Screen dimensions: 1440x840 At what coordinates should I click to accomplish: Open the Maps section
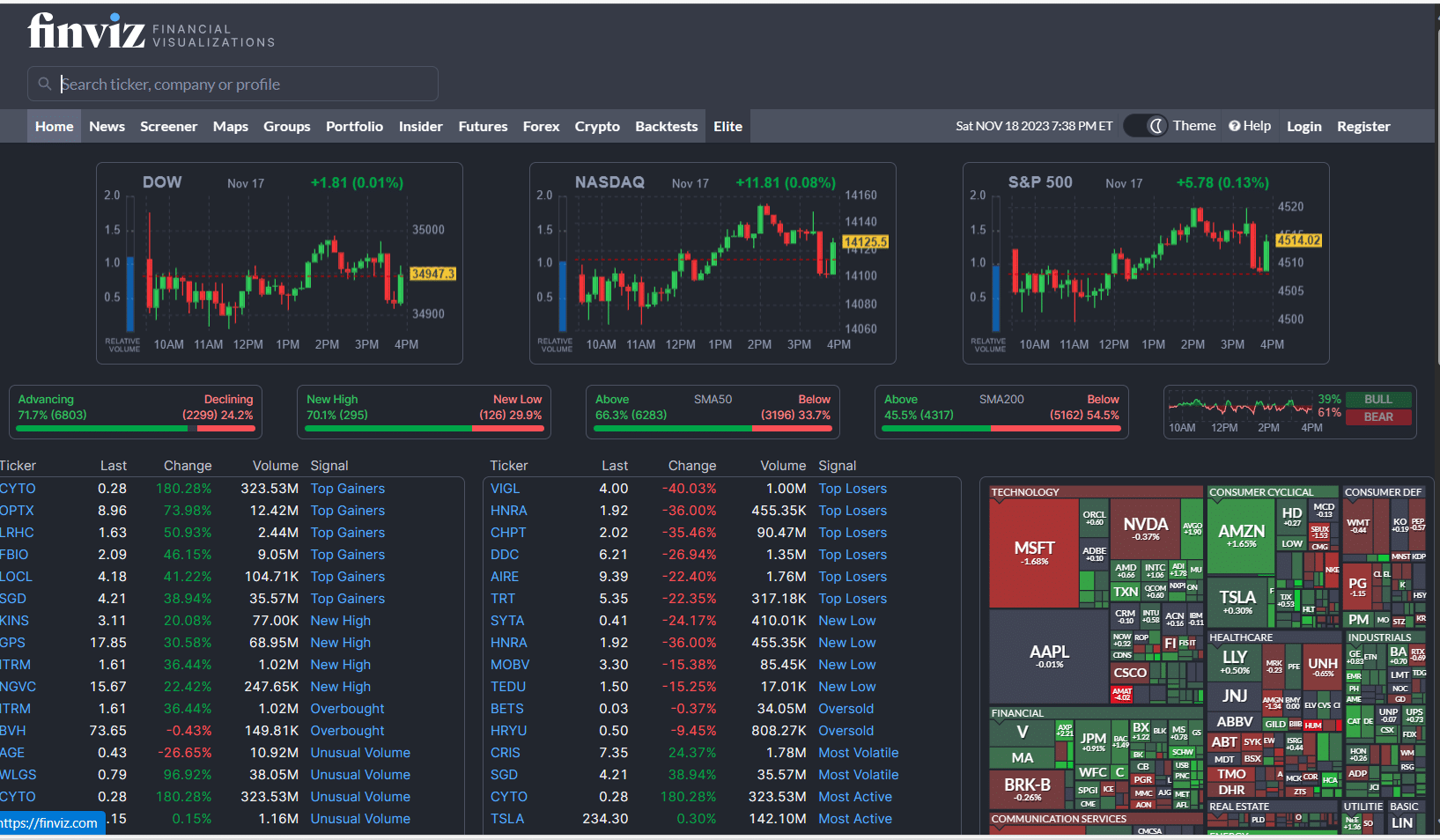click(x=231, y=126)
